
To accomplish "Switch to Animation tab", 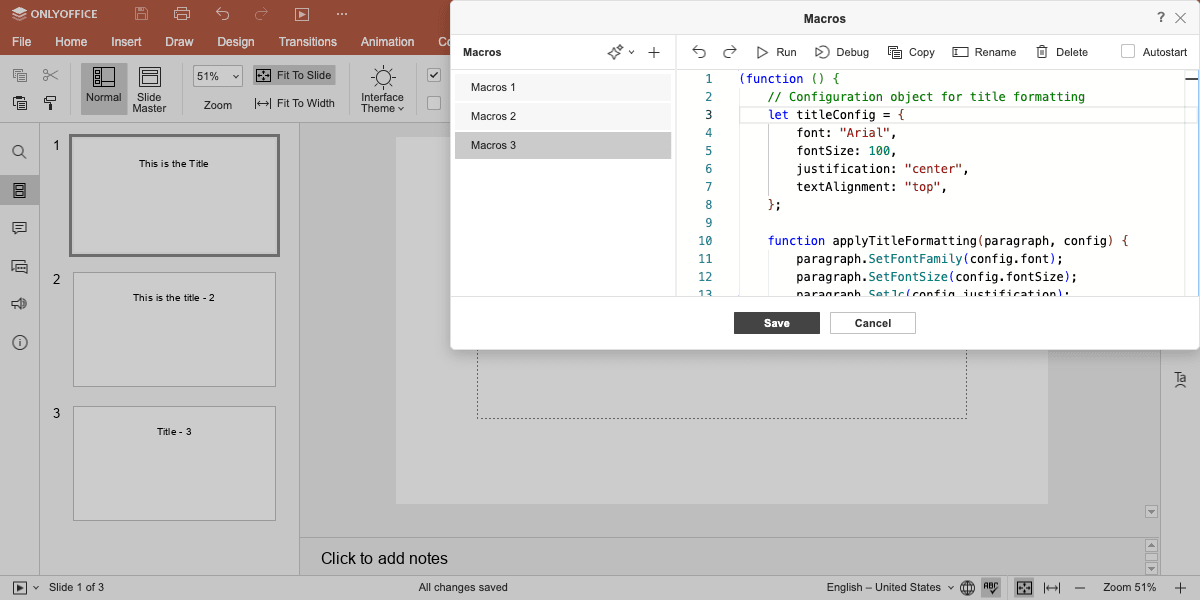I will click(387, 42).
